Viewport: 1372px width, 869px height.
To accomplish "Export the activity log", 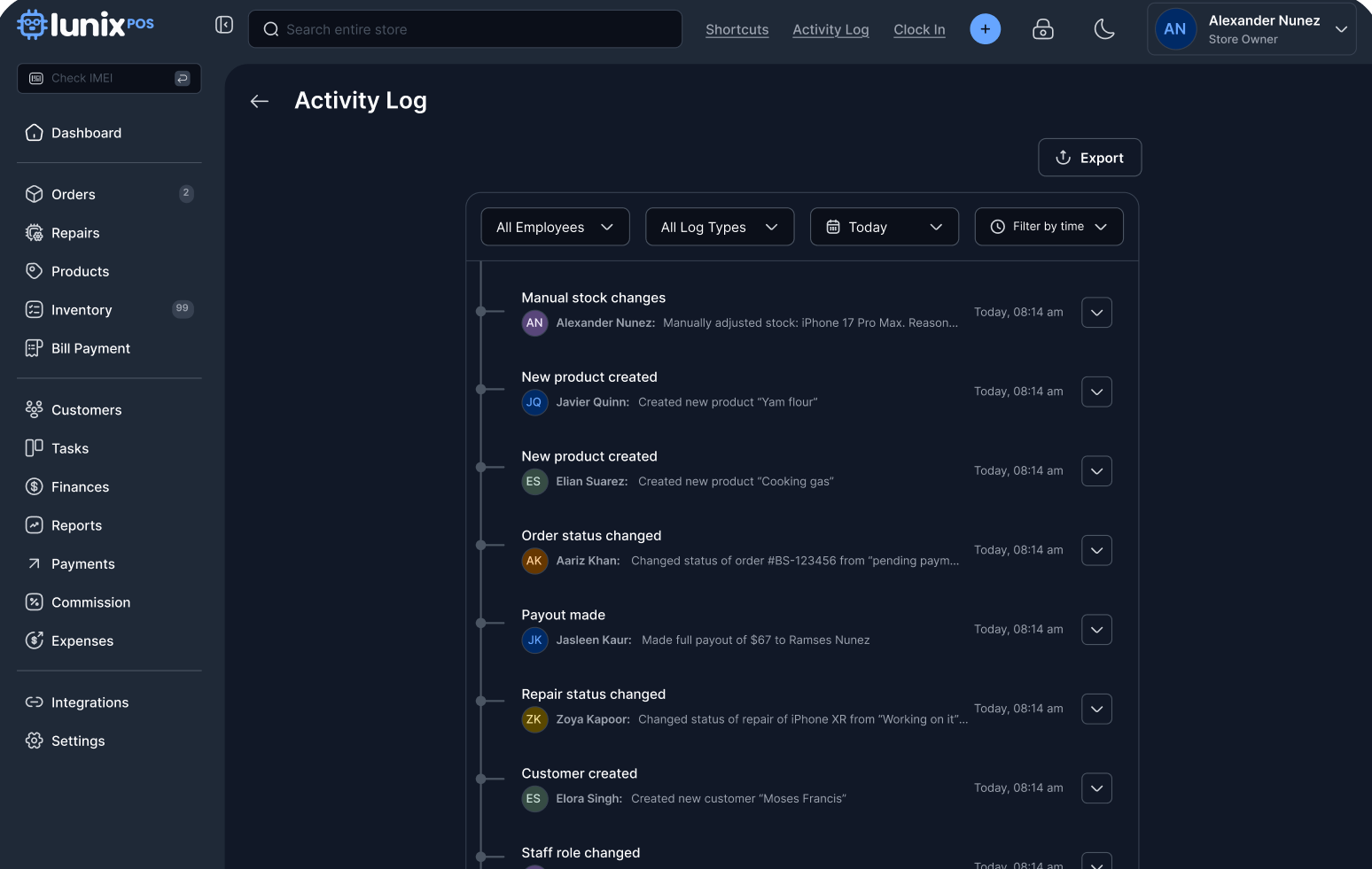I will [1089, 158].
